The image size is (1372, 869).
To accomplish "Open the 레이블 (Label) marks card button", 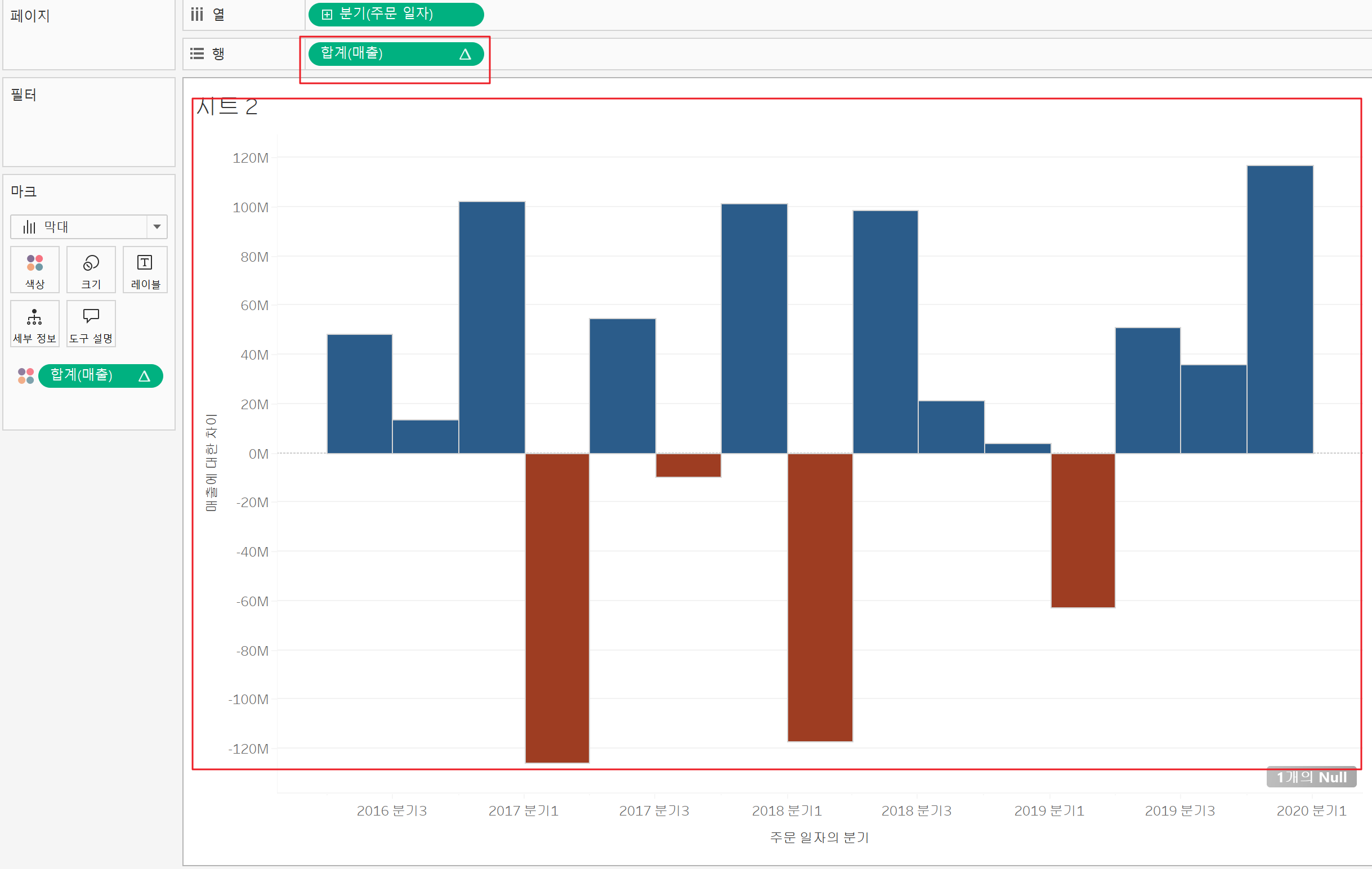I will click(145, 270).
